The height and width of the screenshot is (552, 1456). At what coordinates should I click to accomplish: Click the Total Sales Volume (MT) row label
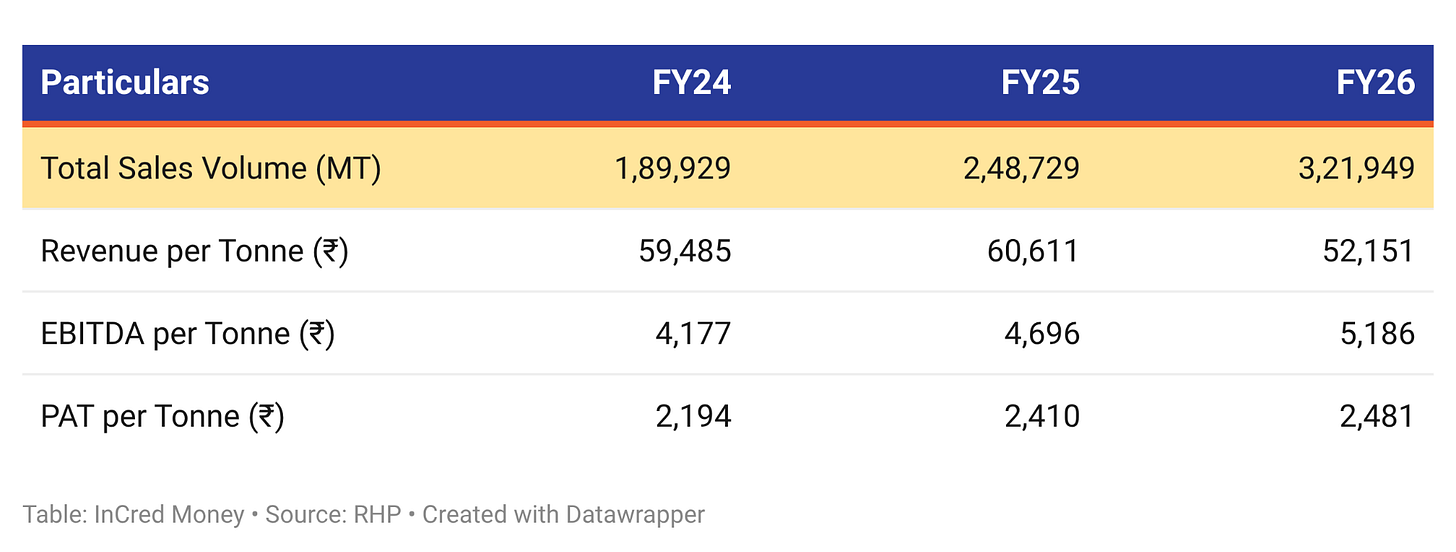211,168
